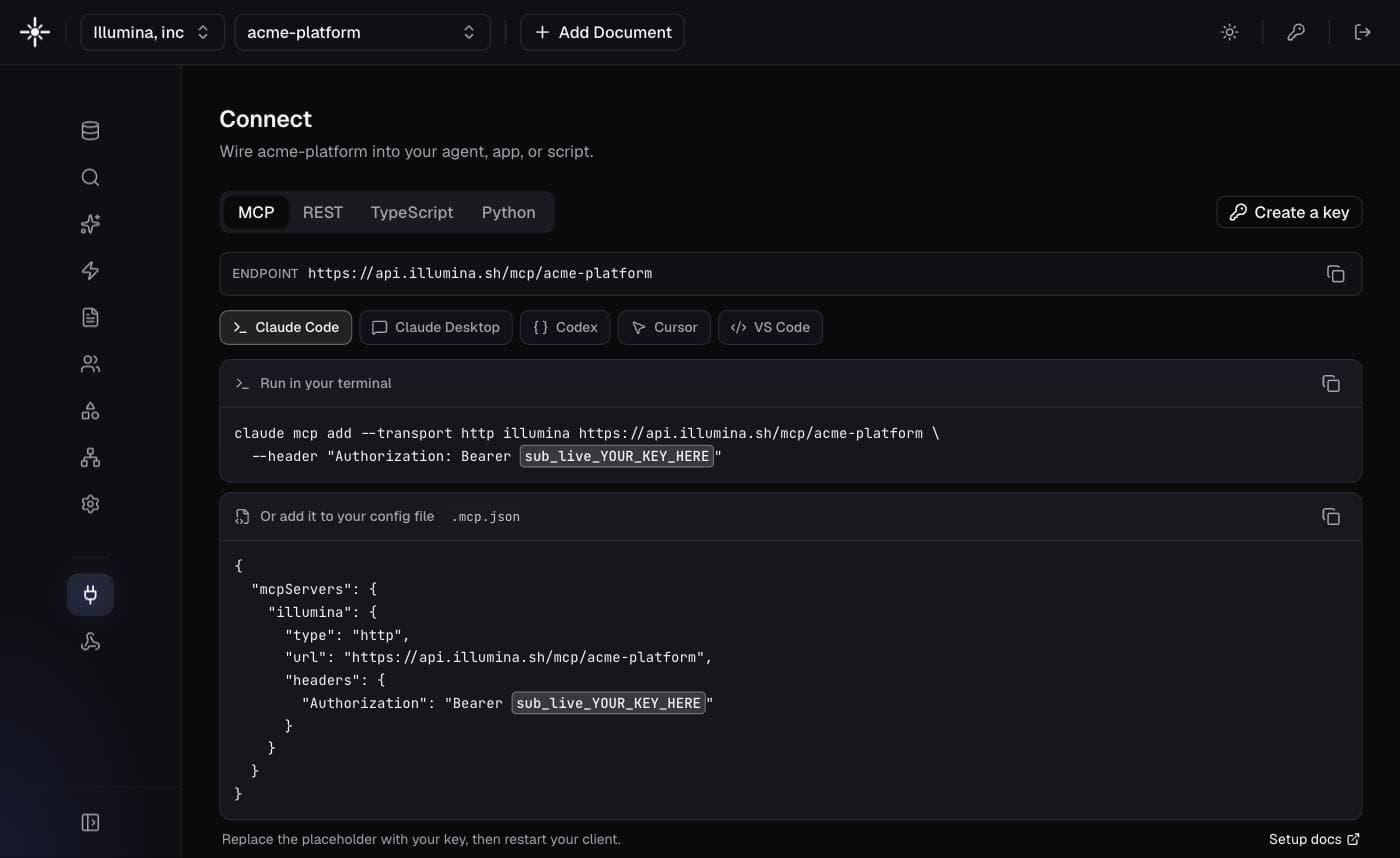
Task: Copy the .mcp.json config snippet
Action: click(1331, 517)
